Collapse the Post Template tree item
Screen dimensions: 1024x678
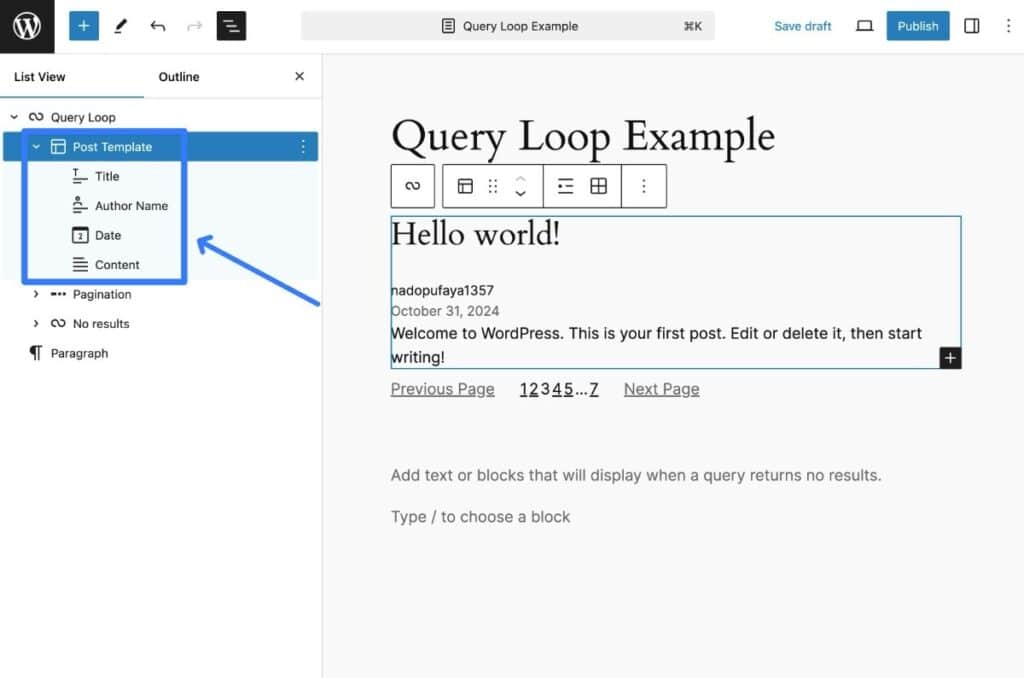pyautogui.click(x=36, y=146)
